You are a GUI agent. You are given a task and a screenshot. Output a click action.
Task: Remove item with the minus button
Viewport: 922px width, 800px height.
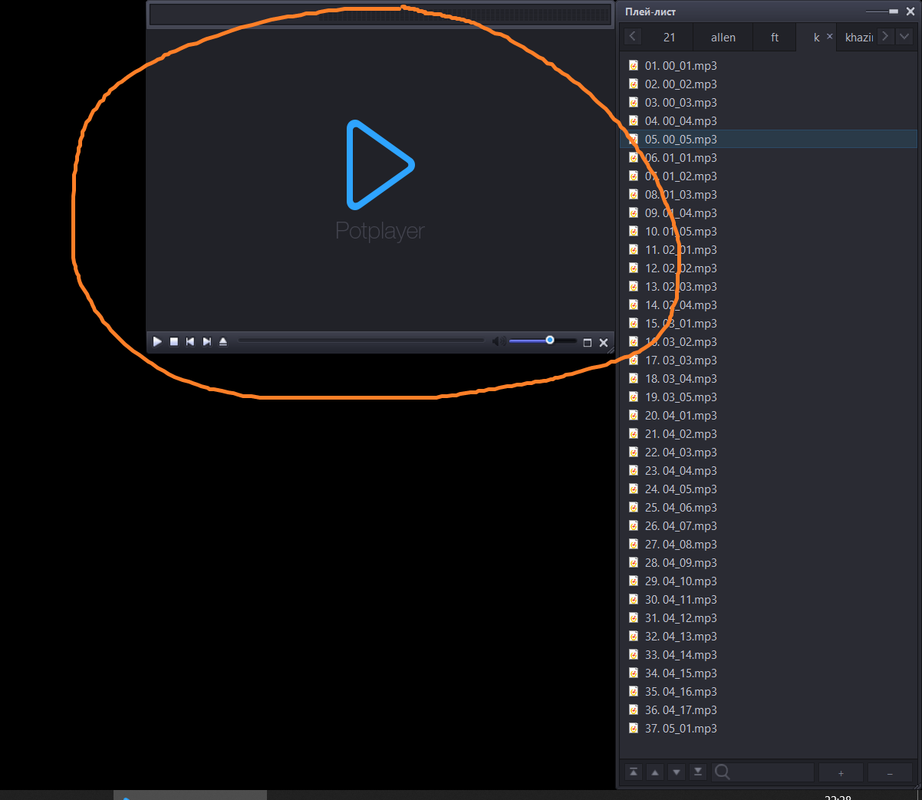[890, 773]
